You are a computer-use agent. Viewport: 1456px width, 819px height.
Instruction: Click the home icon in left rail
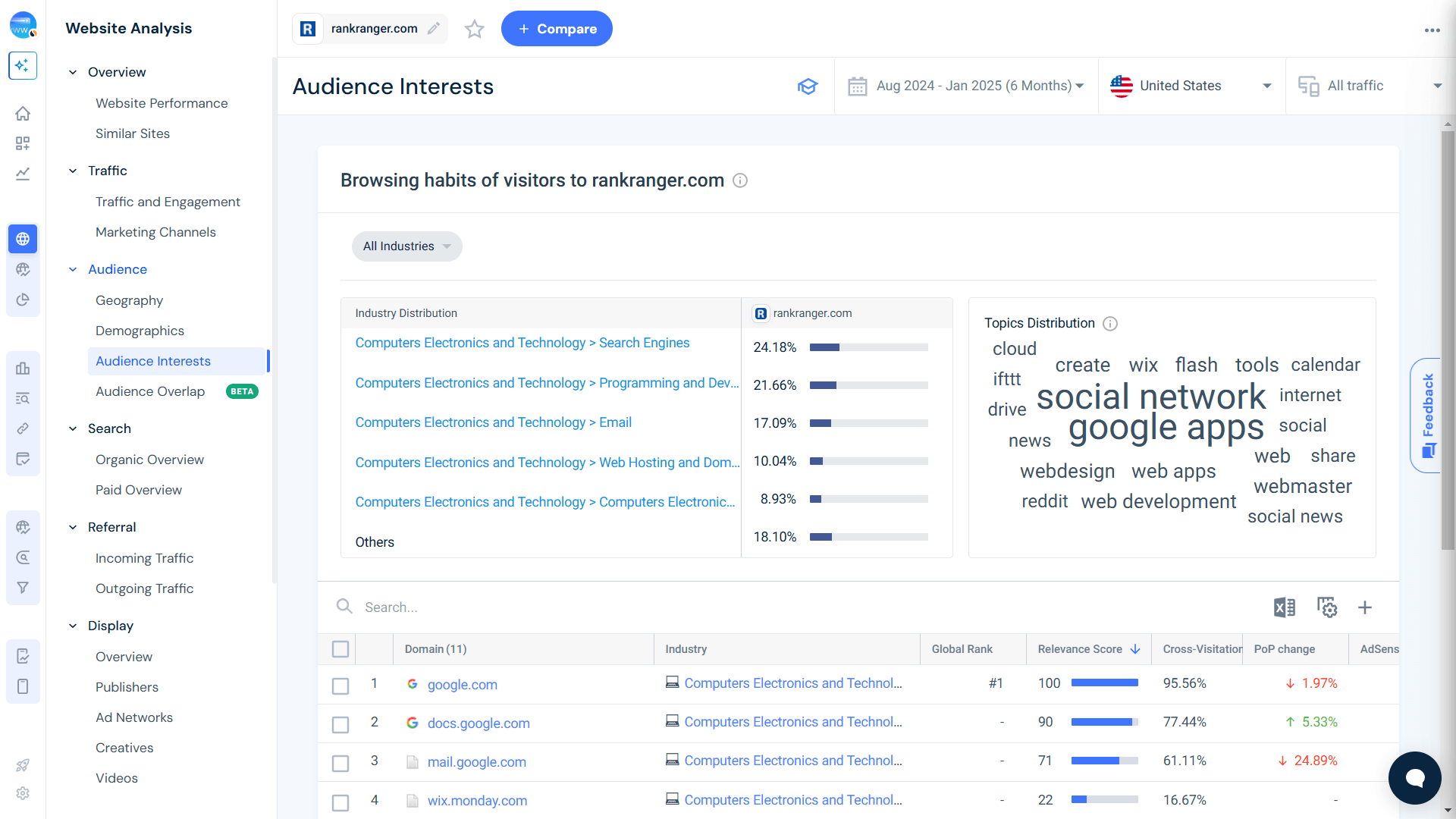[23, 114]
